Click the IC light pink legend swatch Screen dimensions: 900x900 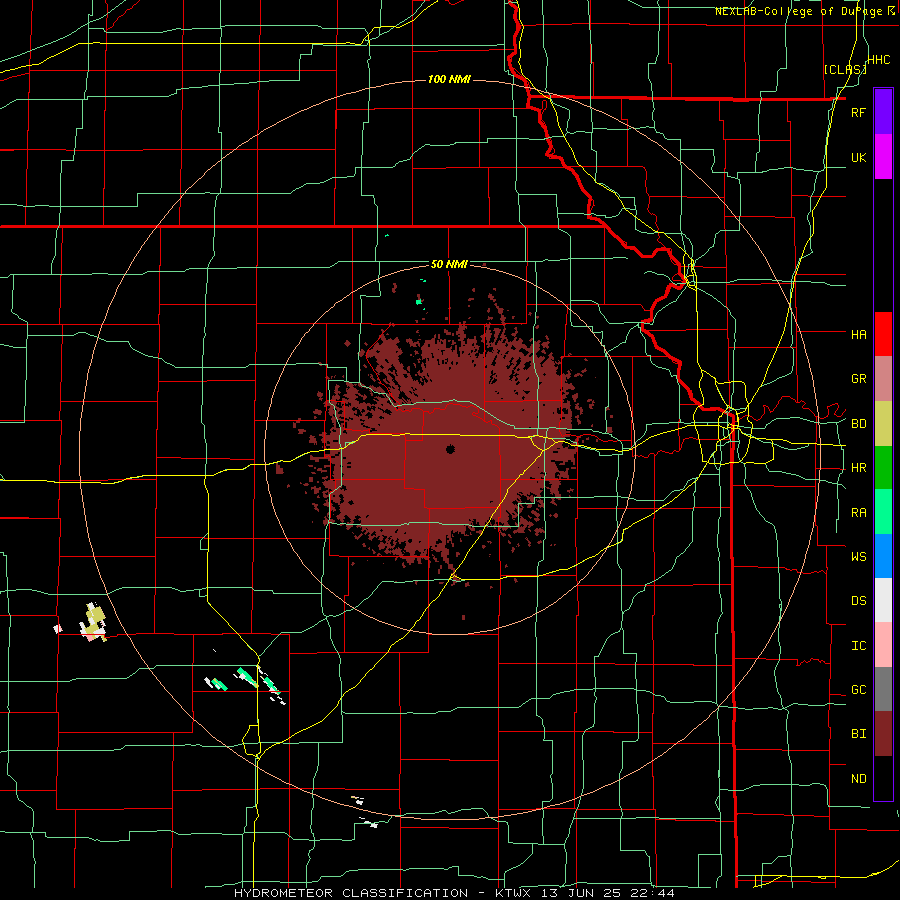click(883, 645)
